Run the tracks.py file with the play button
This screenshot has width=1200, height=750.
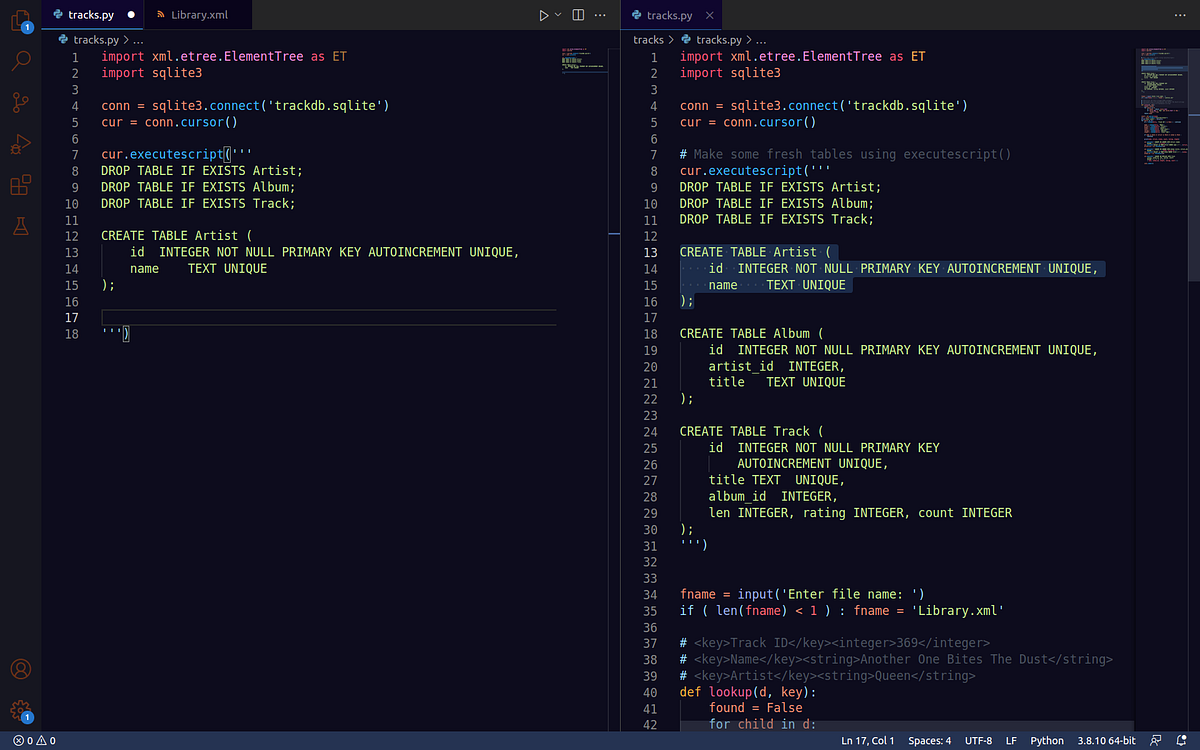543,14
